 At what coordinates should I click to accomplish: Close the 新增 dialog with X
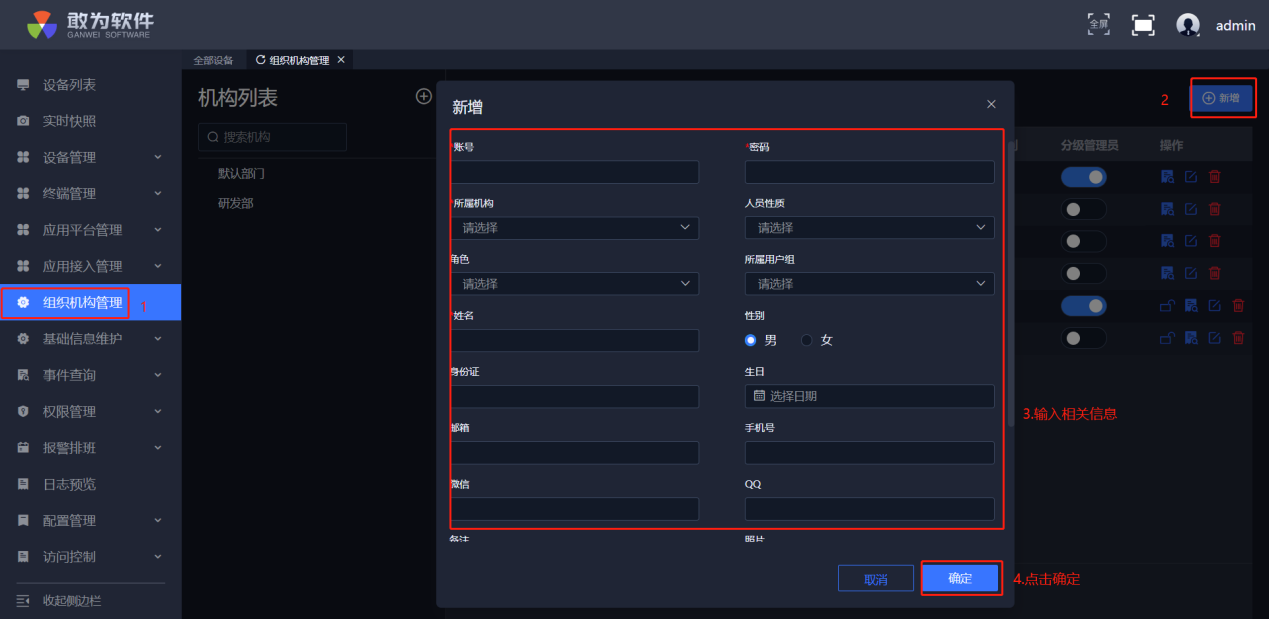tap(991, 104)
